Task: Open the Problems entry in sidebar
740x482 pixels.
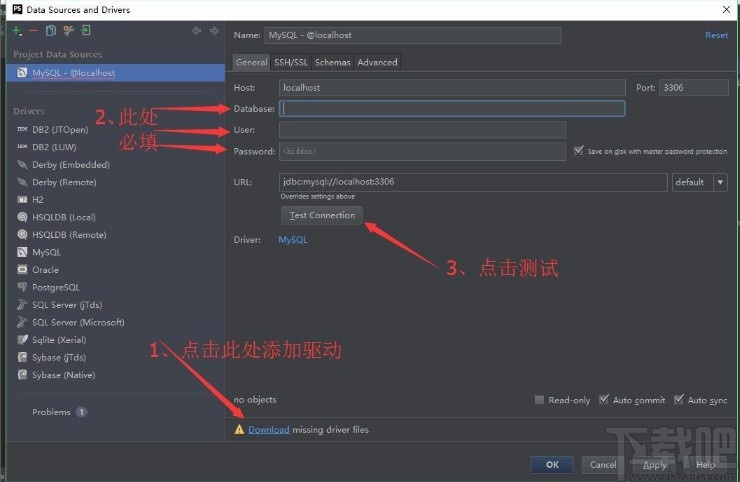Action: (x=51, y=412)
